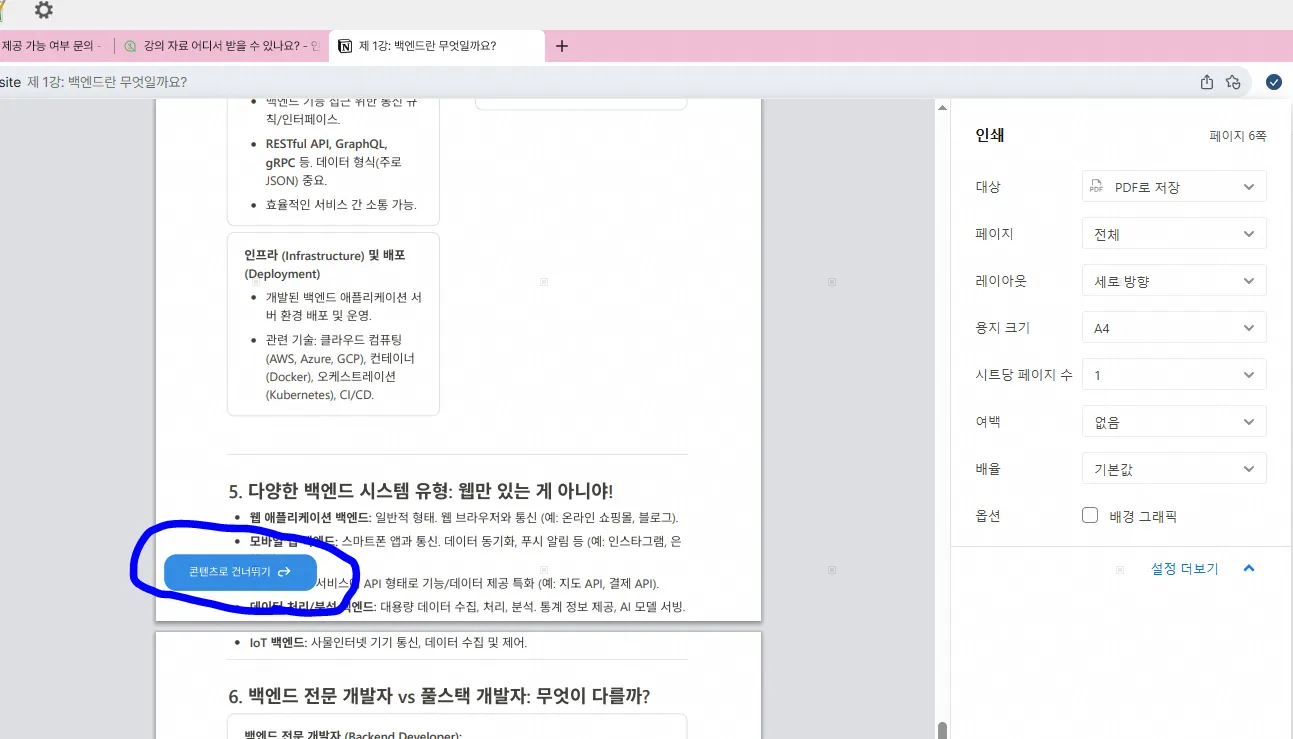1293x739 pixels.
Task: Open the 배율 '기본값' dropdown
Action: click(1174, 469)
